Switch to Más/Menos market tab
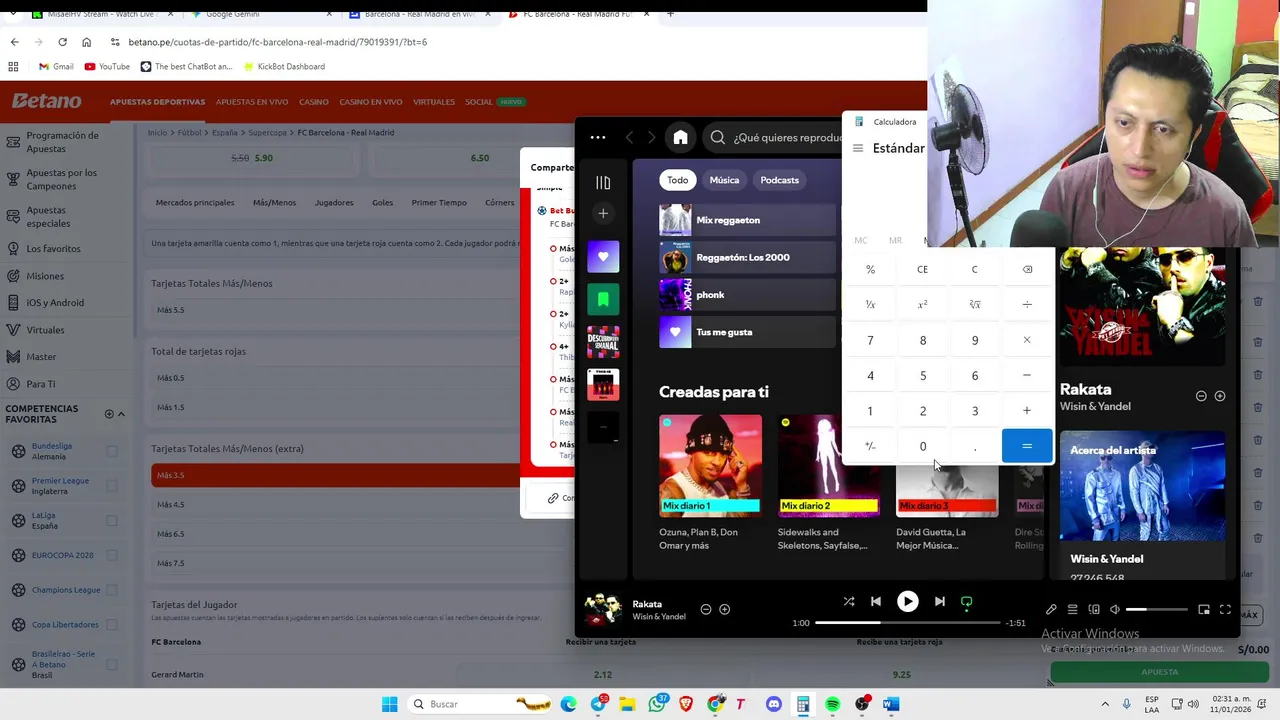 coord(274,203)
